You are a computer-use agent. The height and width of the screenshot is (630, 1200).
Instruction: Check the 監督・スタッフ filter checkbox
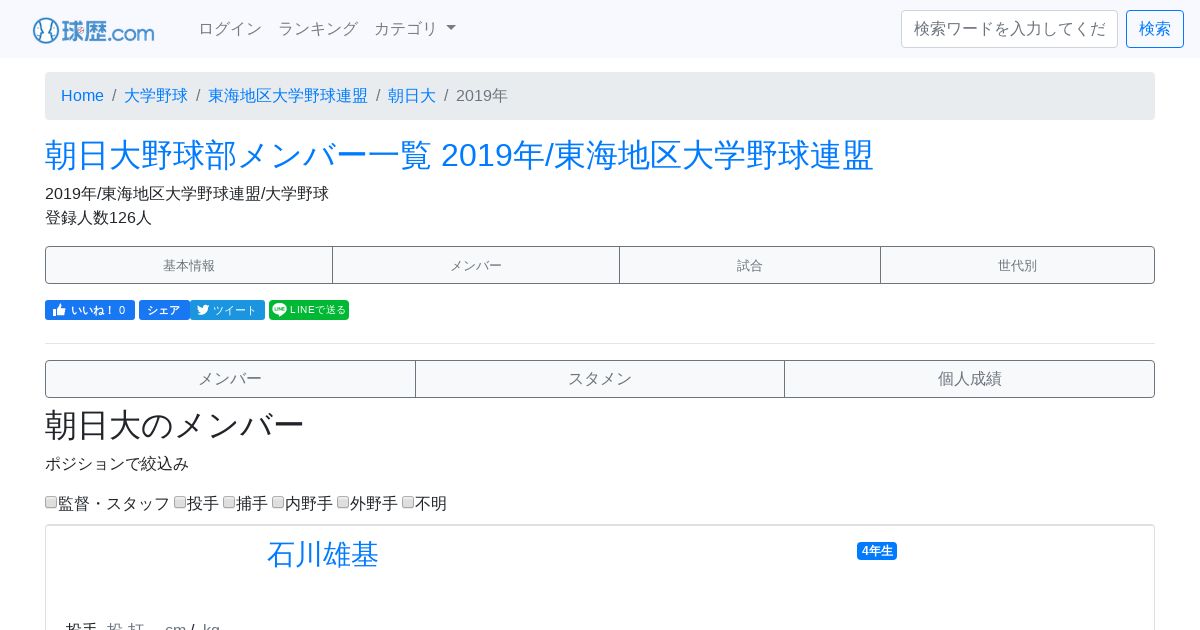[51, 502]
